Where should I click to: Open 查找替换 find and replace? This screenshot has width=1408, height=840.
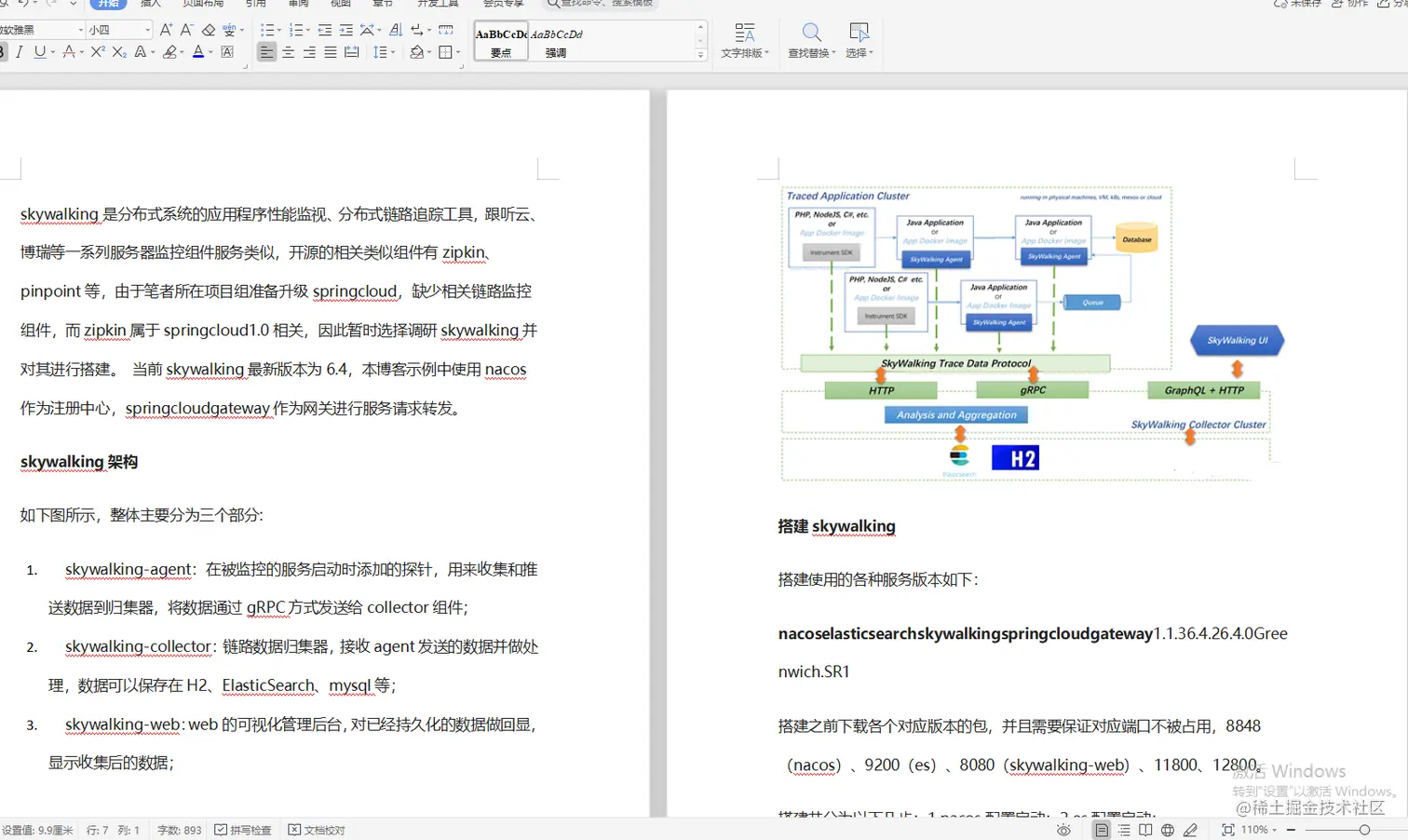coord(812,41)
